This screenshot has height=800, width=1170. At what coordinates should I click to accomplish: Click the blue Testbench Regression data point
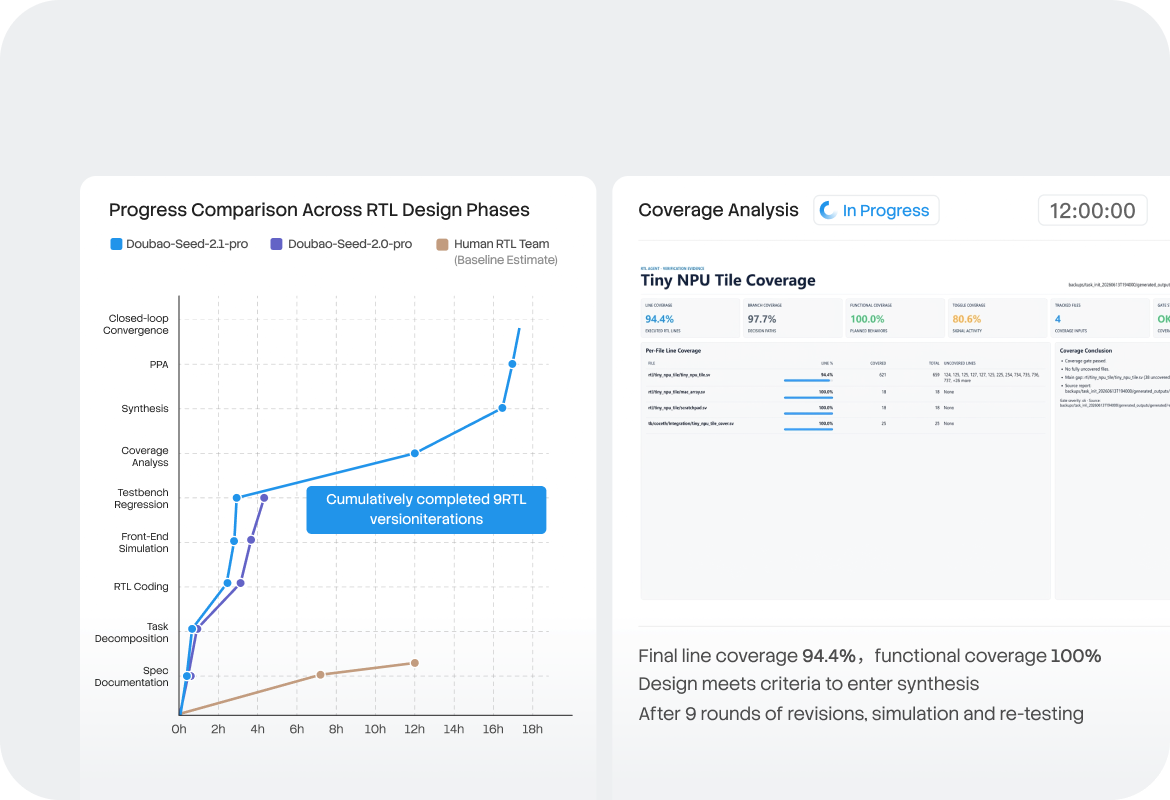tap(237, 498)
